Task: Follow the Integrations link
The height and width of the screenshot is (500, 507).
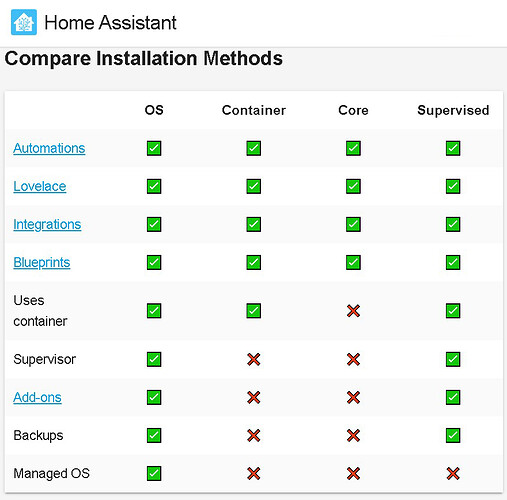Action: [47, 224]
